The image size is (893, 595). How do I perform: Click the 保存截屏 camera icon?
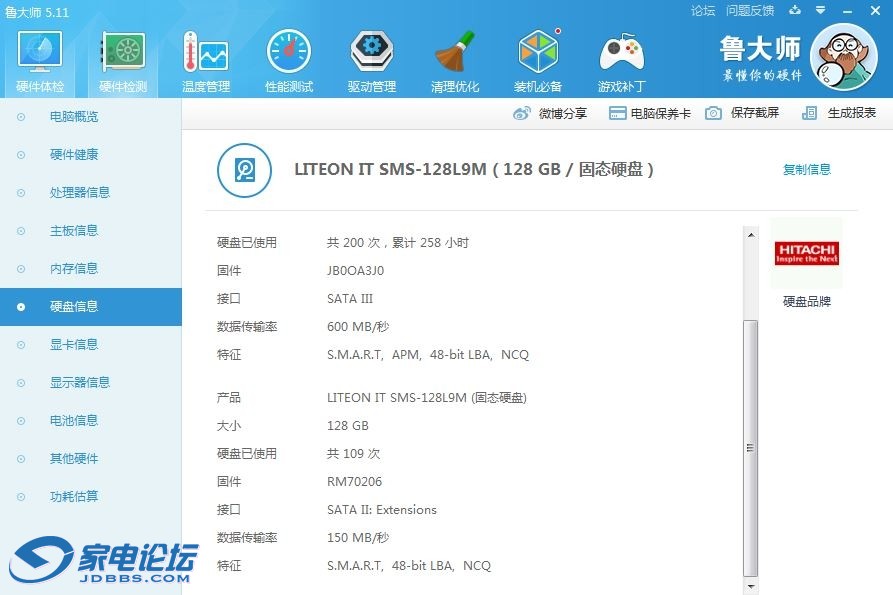[x=713, y=113]
